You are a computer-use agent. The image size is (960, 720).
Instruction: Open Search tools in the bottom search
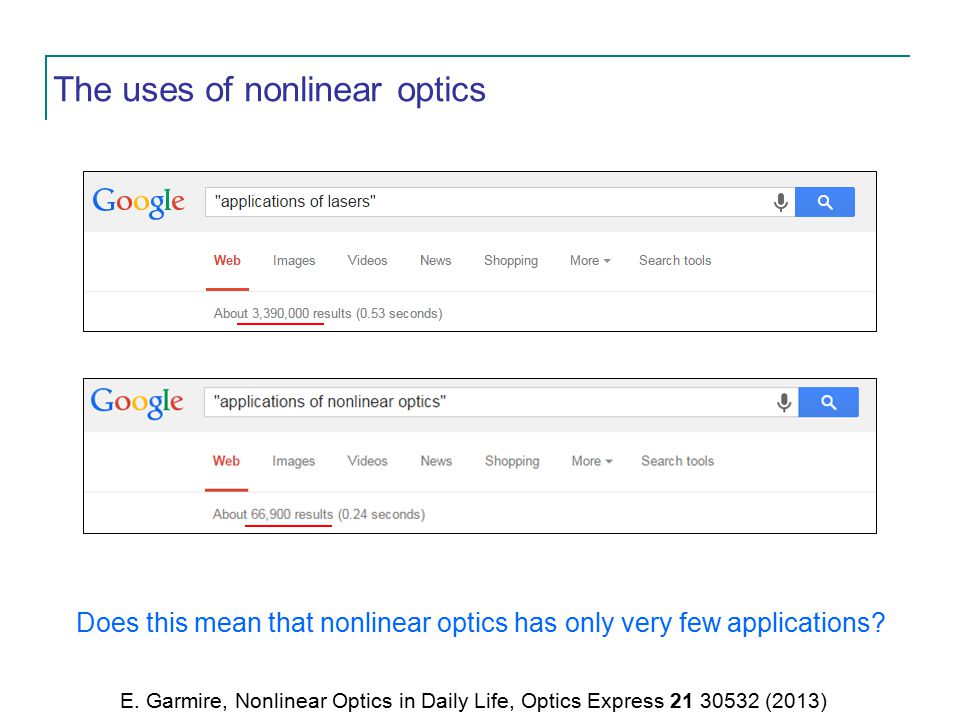click(x=677, y=461)
